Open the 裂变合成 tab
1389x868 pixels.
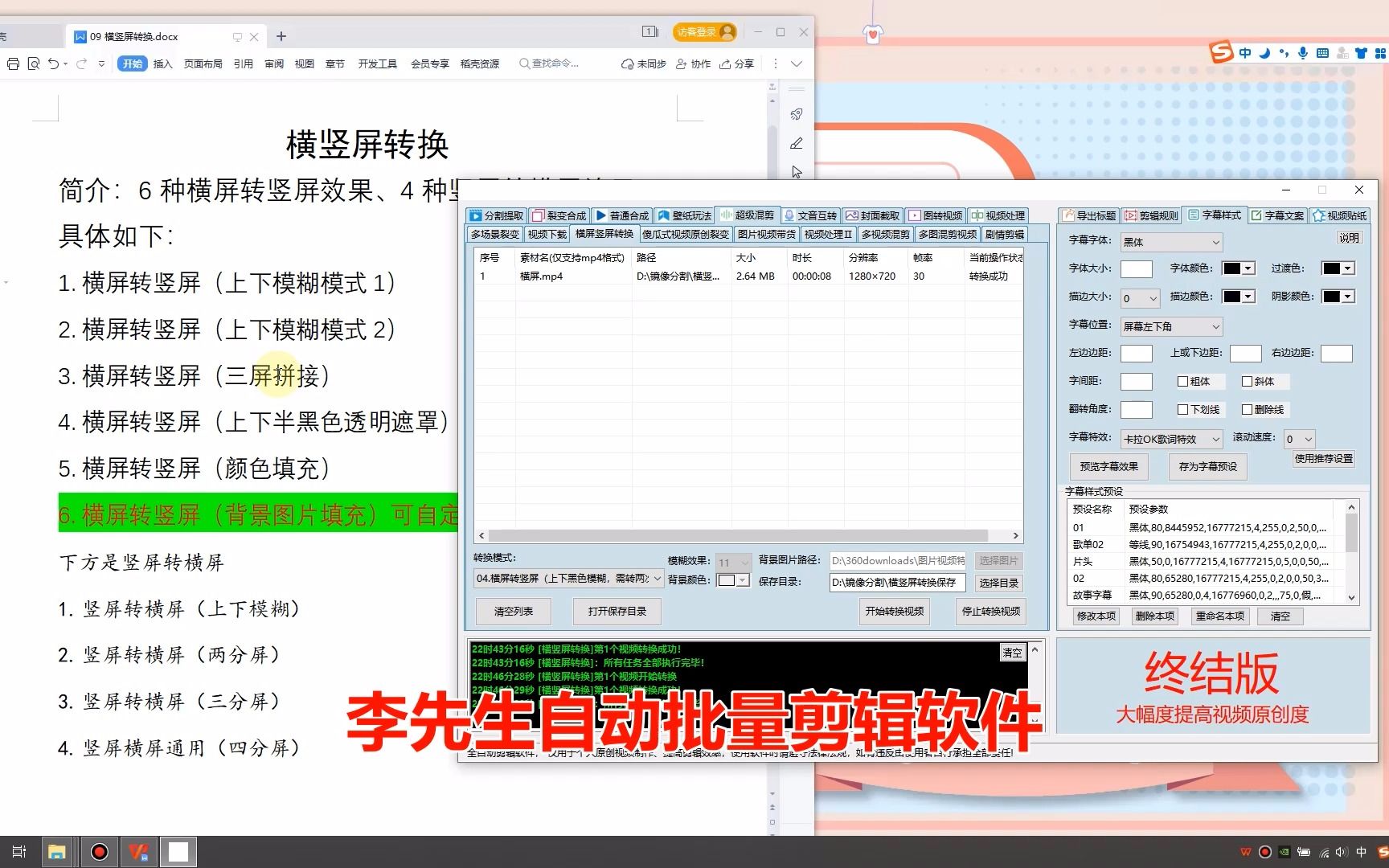pyautogui.click(x=559, y=215)
